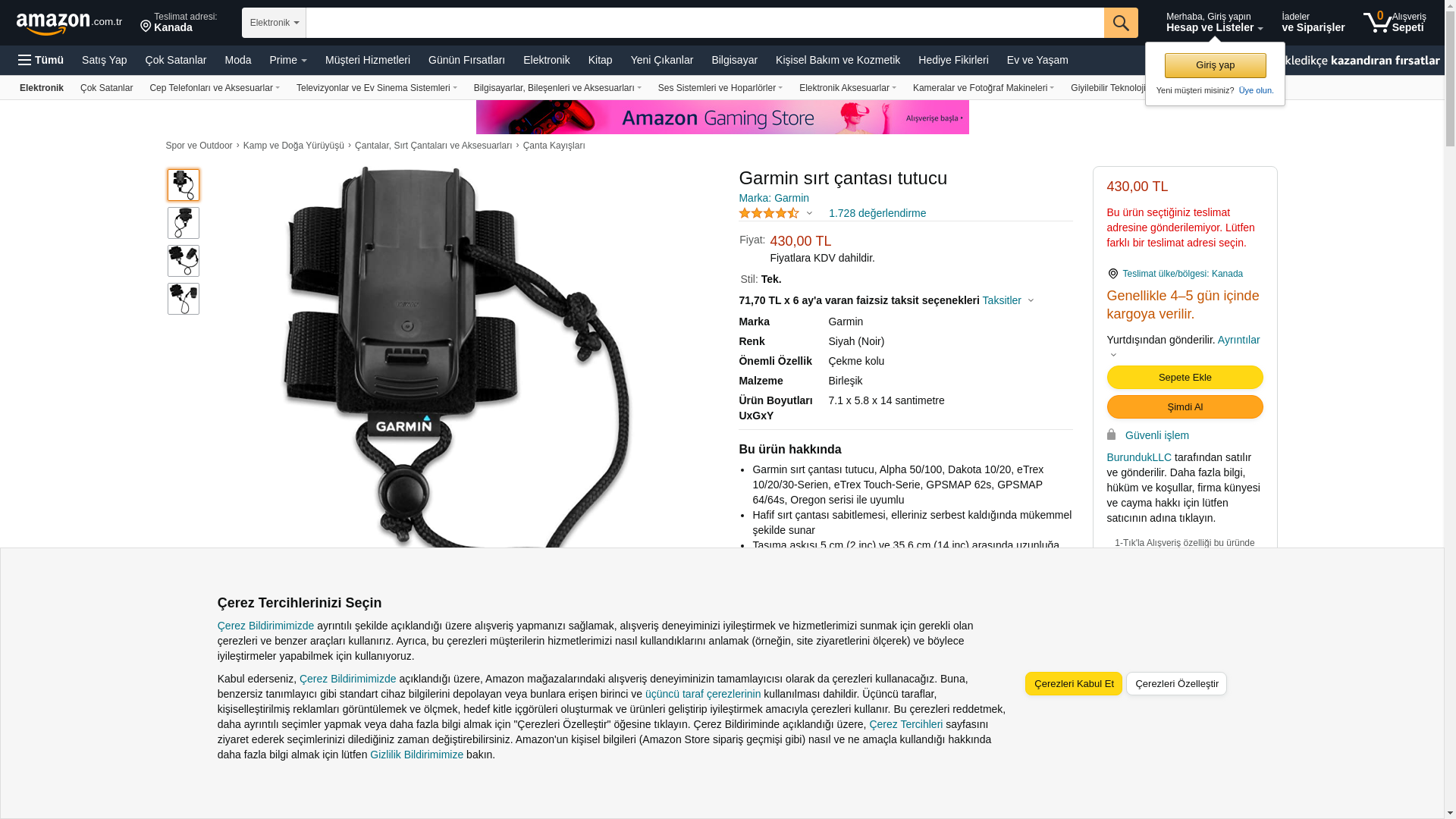Click into the search input field
The image size is (1456, 819).
(704, 23)
